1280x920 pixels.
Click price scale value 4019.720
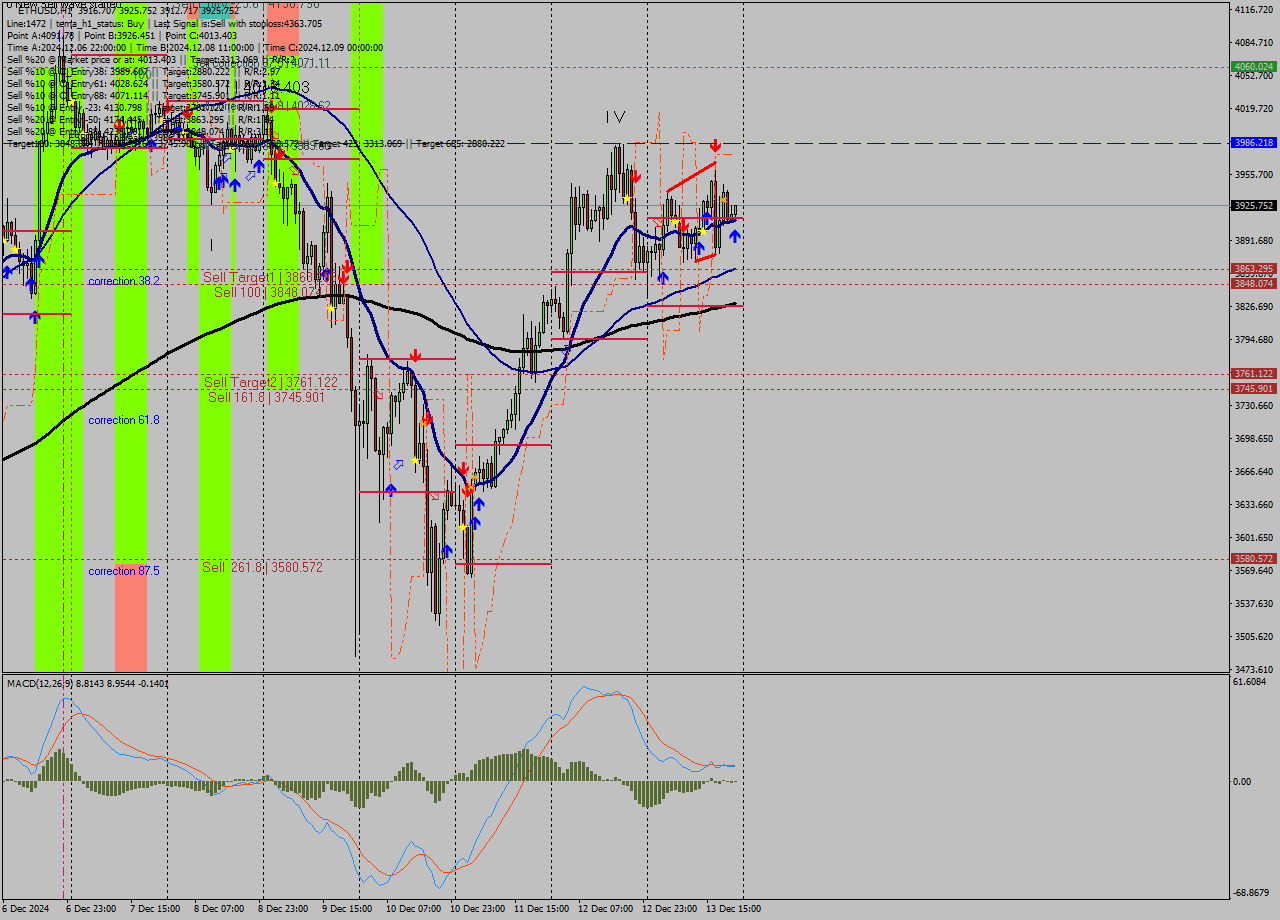click(x=1254, y=108)
